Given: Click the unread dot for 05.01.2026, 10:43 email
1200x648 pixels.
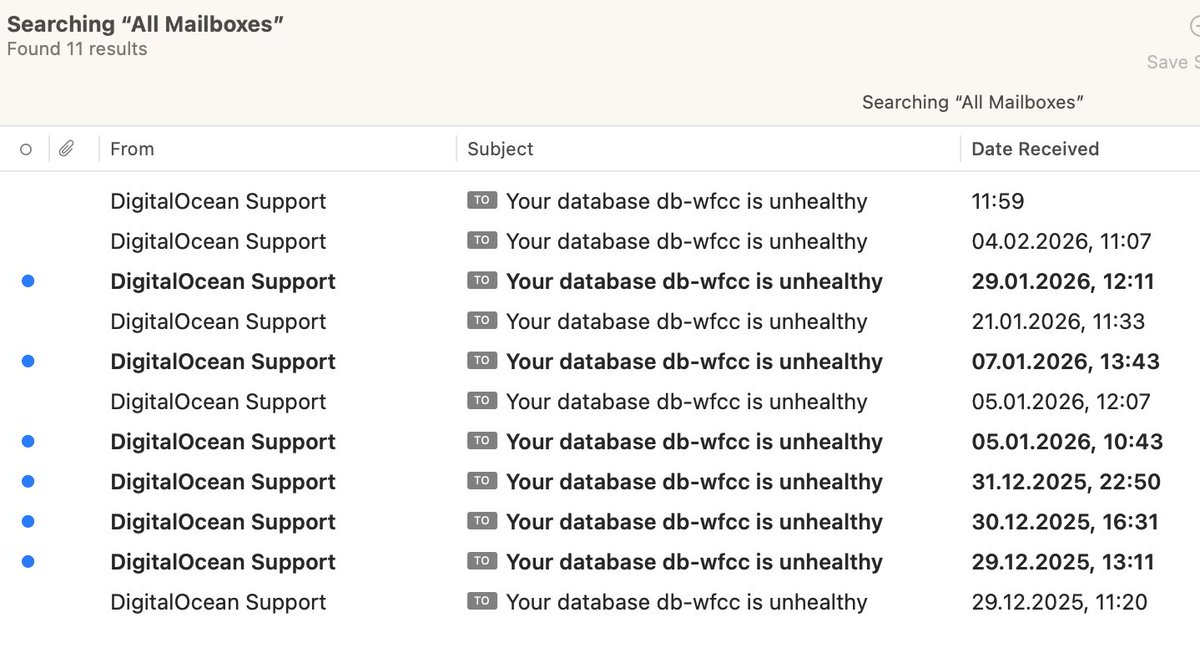Looking at the screenshot, I should point(28,442).
